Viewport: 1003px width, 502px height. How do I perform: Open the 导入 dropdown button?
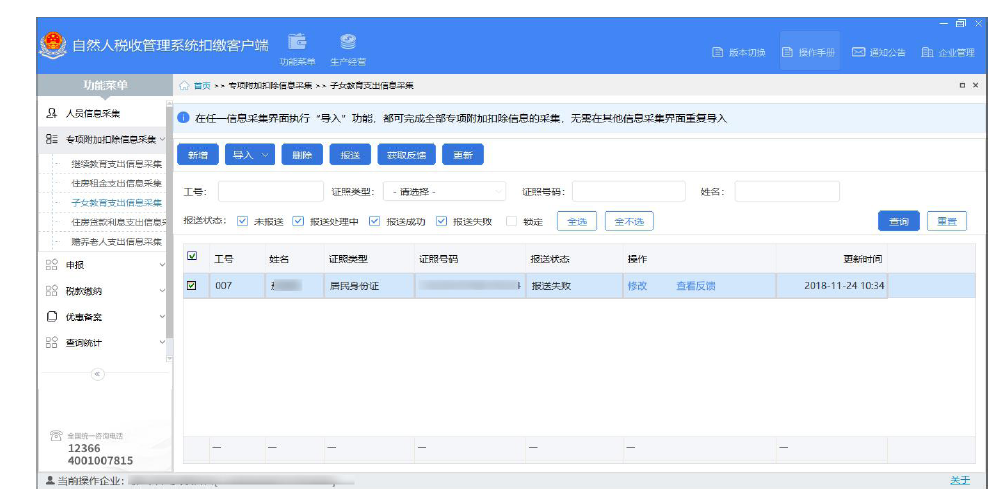250,155
